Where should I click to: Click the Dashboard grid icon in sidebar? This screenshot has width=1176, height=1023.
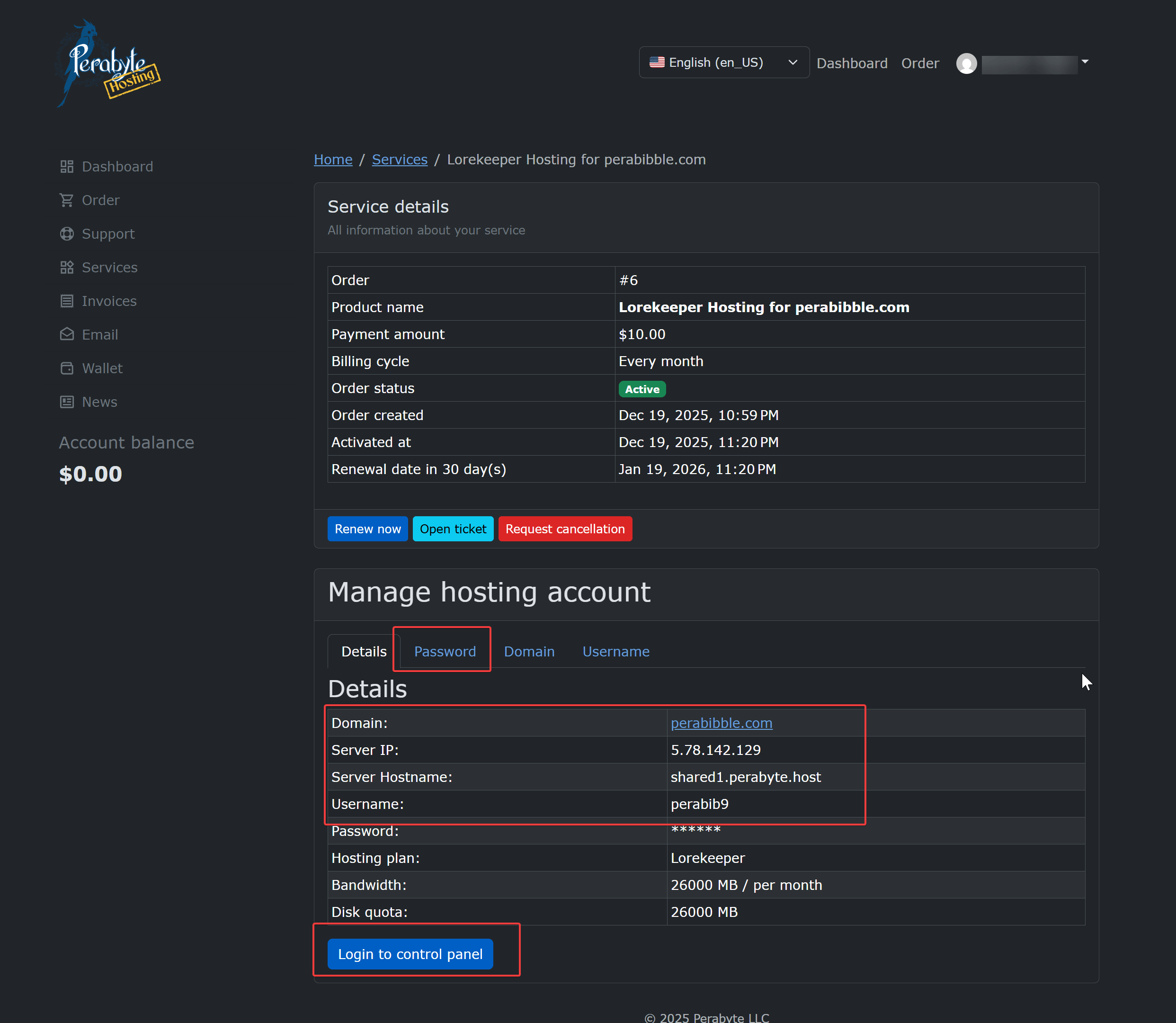67,167
